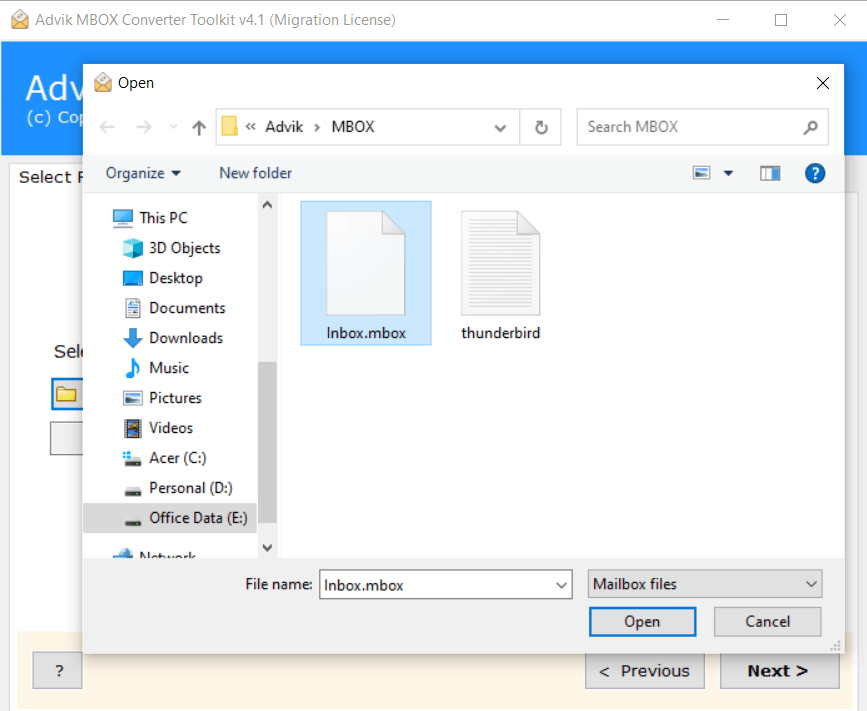
Task: Click the Back navigation arrow
Action: [107, 126]
